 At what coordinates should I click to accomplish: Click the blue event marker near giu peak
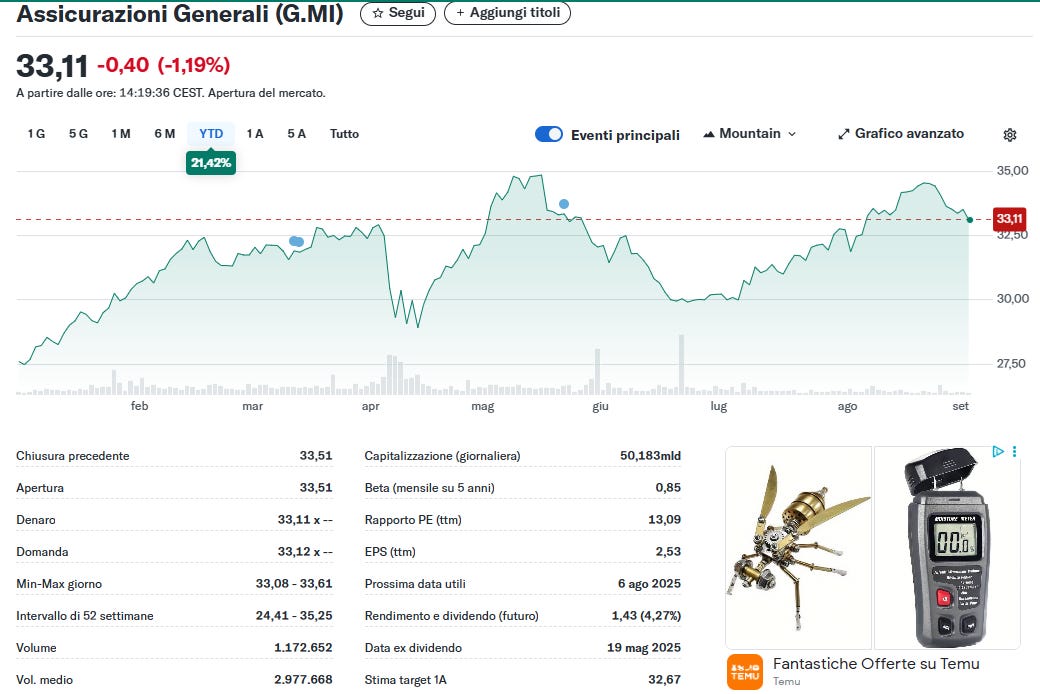(x=564, y=204)
